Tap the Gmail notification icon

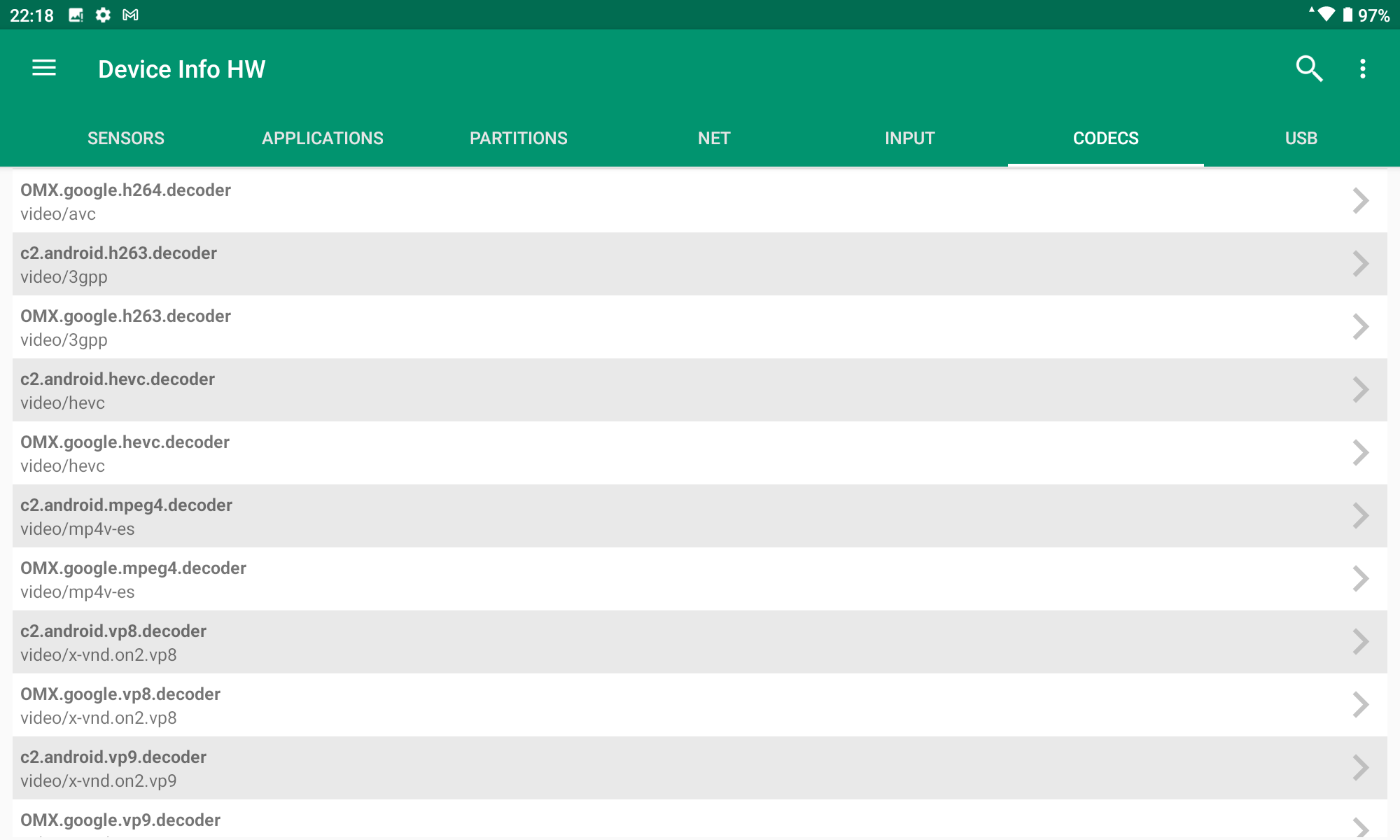pyautogui.click(x=130, y=15)
